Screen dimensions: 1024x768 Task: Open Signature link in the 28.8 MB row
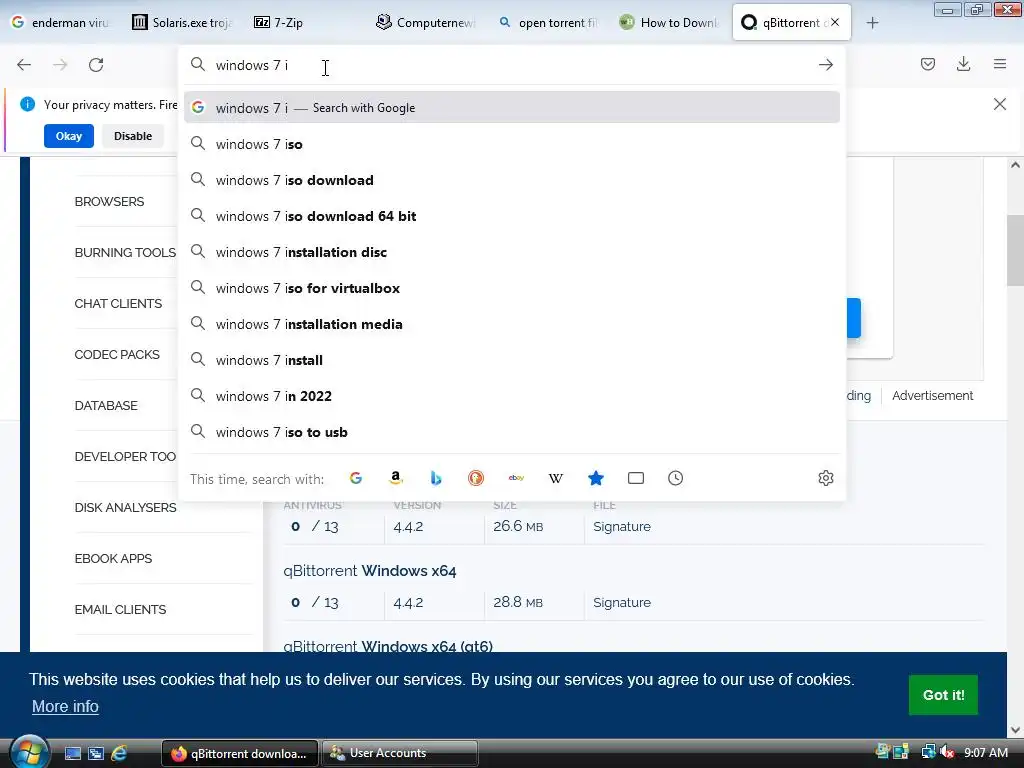pyautogui.click(x=622, y=602)
